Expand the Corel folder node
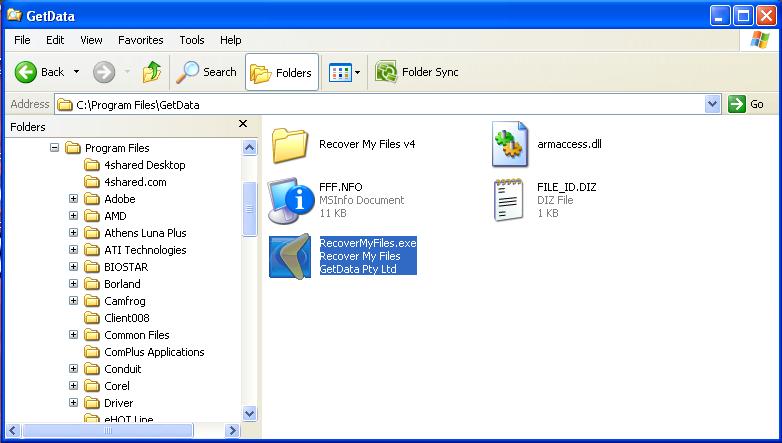 (x=73, y=385)
